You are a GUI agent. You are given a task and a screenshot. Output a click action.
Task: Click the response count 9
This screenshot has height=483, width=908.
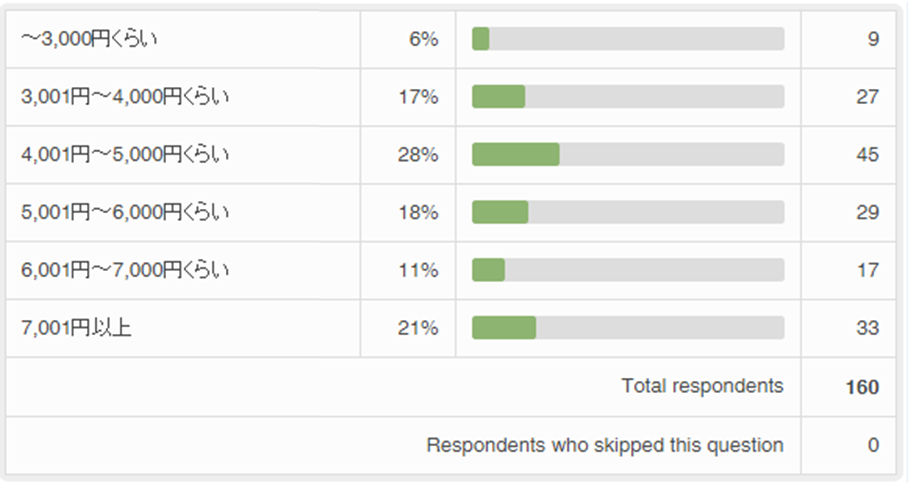click(873, 39)
